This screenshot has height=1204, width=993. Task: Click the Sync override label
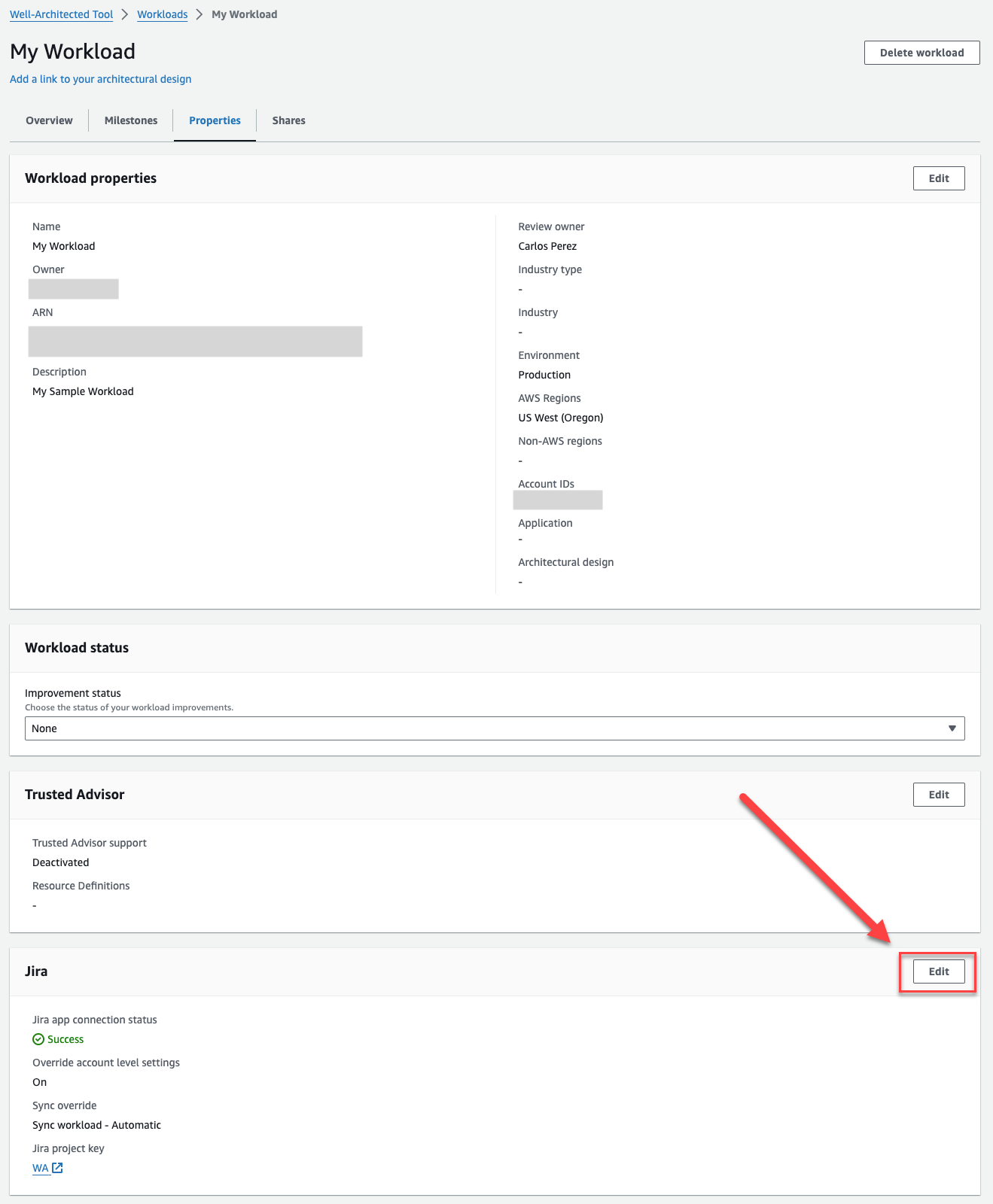[x=65, y=1105]
